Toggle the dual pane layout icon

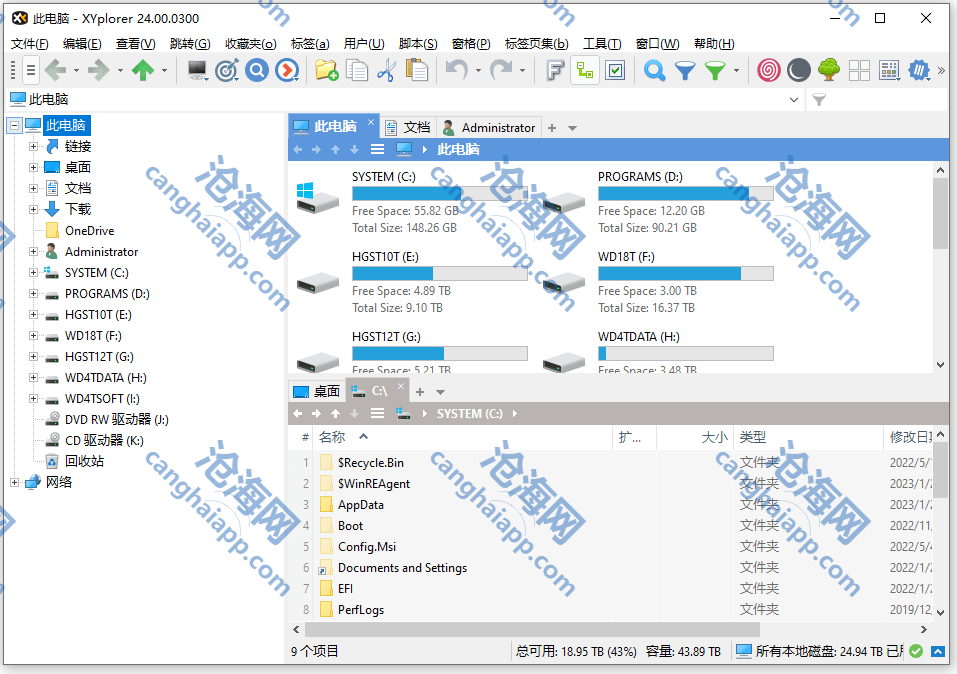pyautogui.click(x=859, y=70)
